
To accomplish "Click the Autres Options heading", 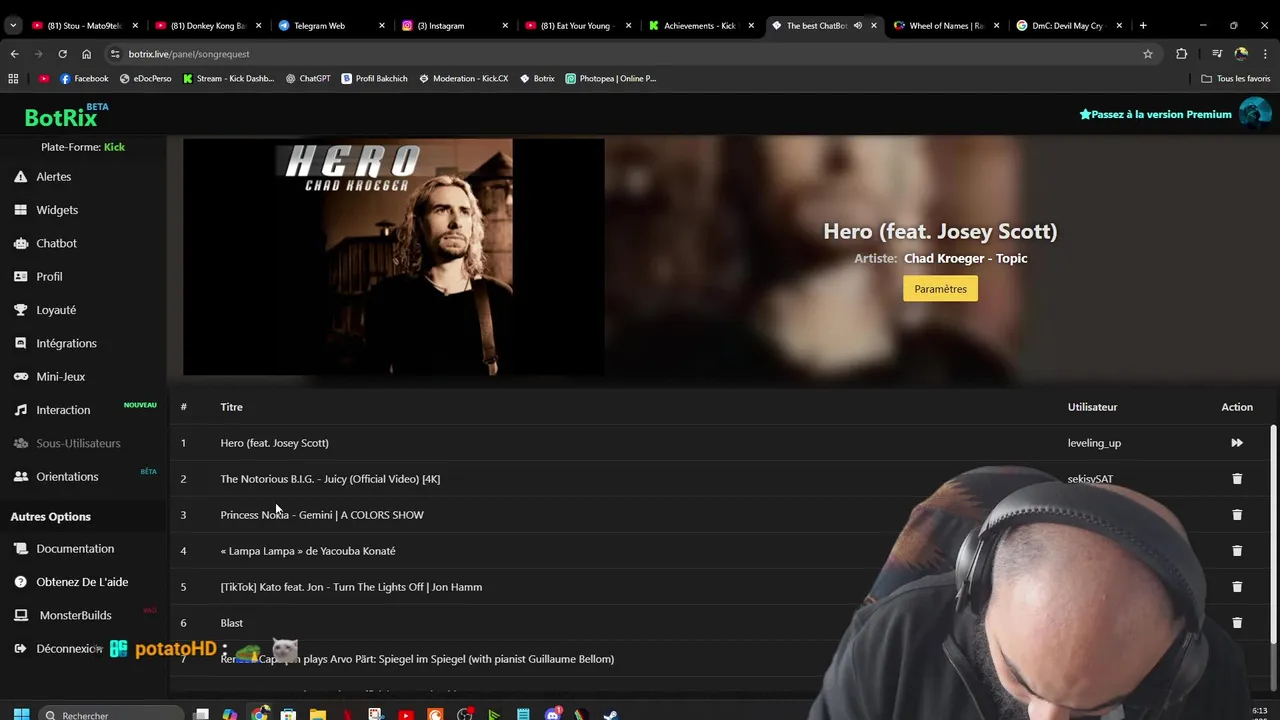I will click(50, 516).
